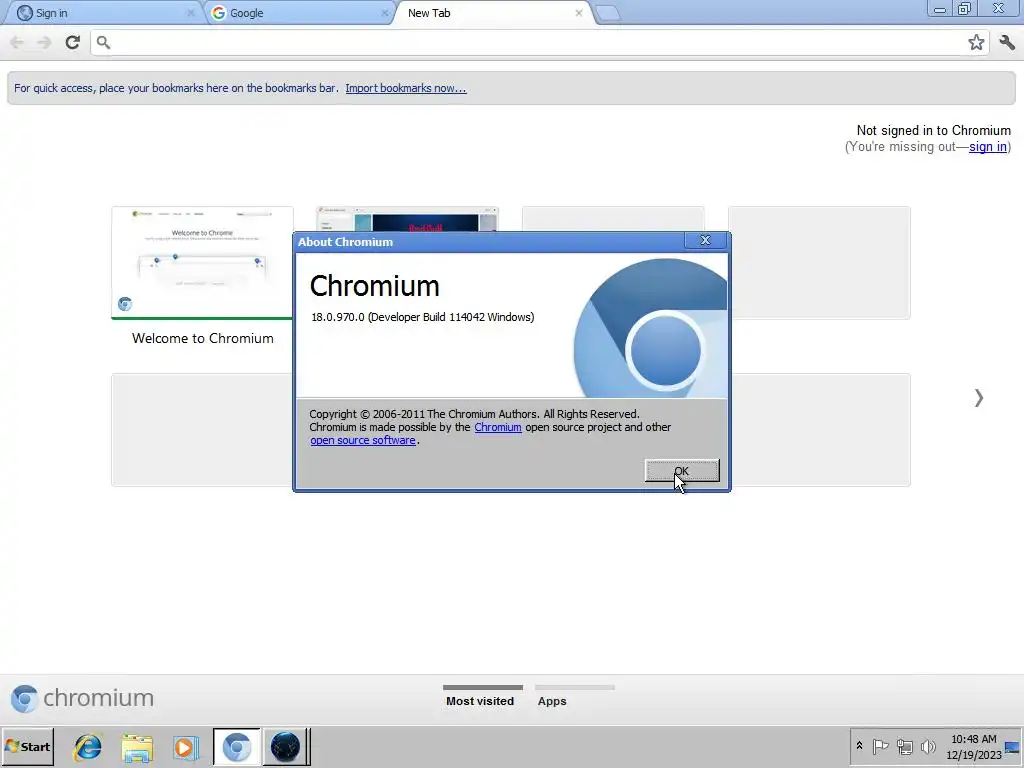
Task: Reload the page with the refresh icon
Action: (72, 42)
